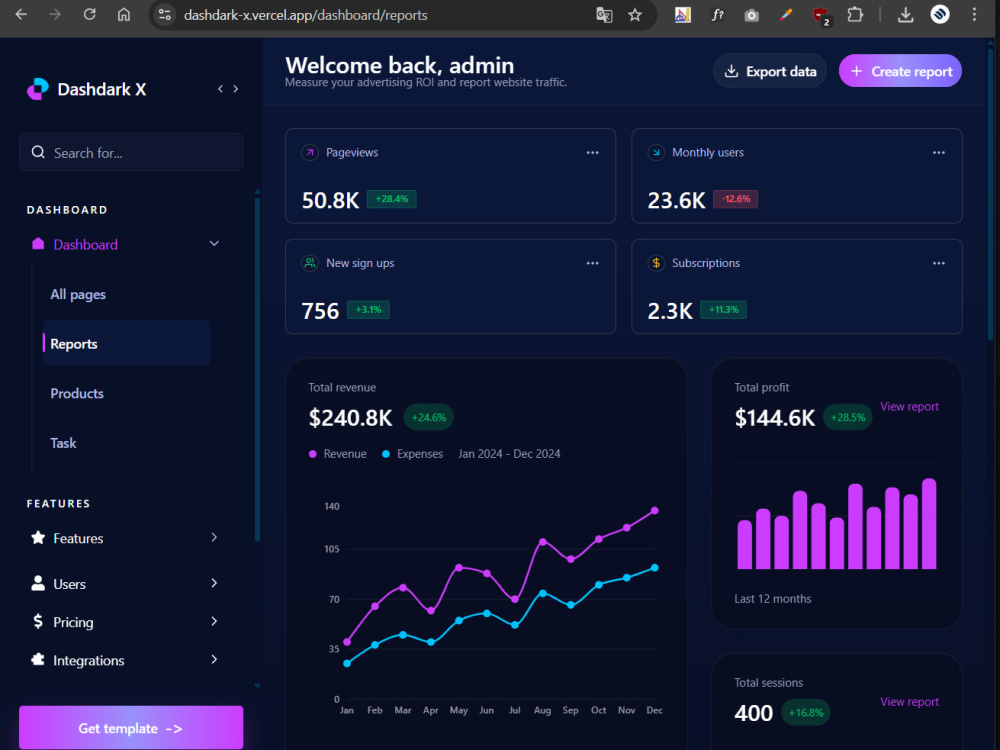This screenshot has width=1000, height=750.
Task: Focus the Search for... input field
Action: [x=131, y=152]
